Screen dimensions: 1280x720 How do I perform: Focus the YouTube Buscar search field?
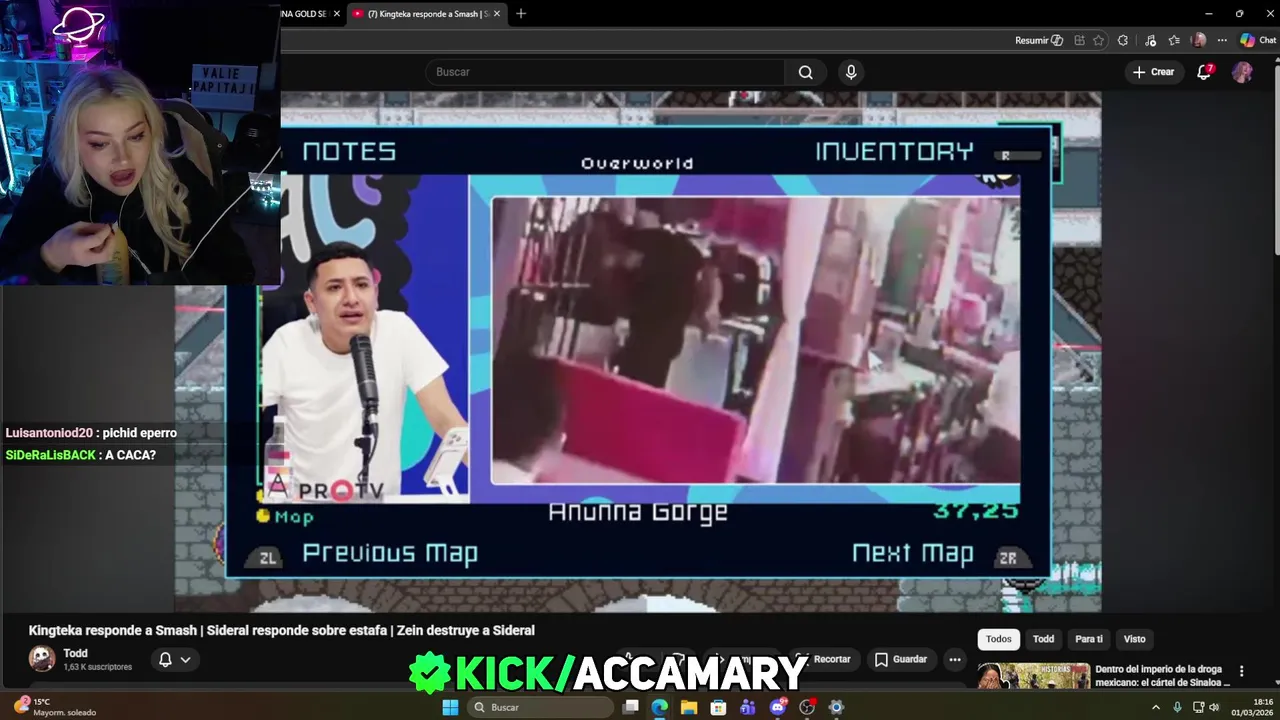point(606,72)
